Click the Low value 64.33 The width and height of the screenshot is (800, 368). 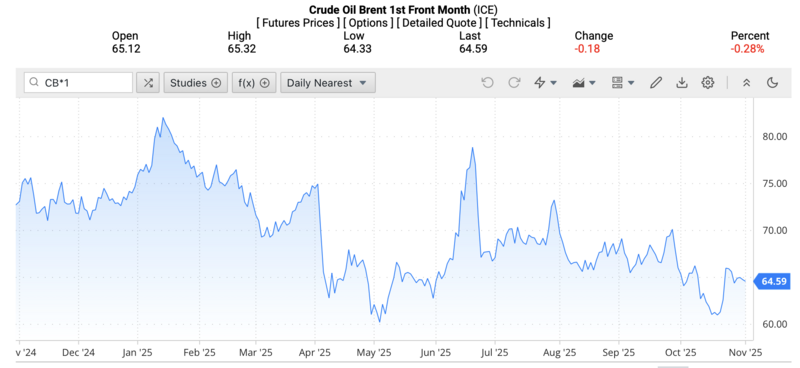click(357, 49)
